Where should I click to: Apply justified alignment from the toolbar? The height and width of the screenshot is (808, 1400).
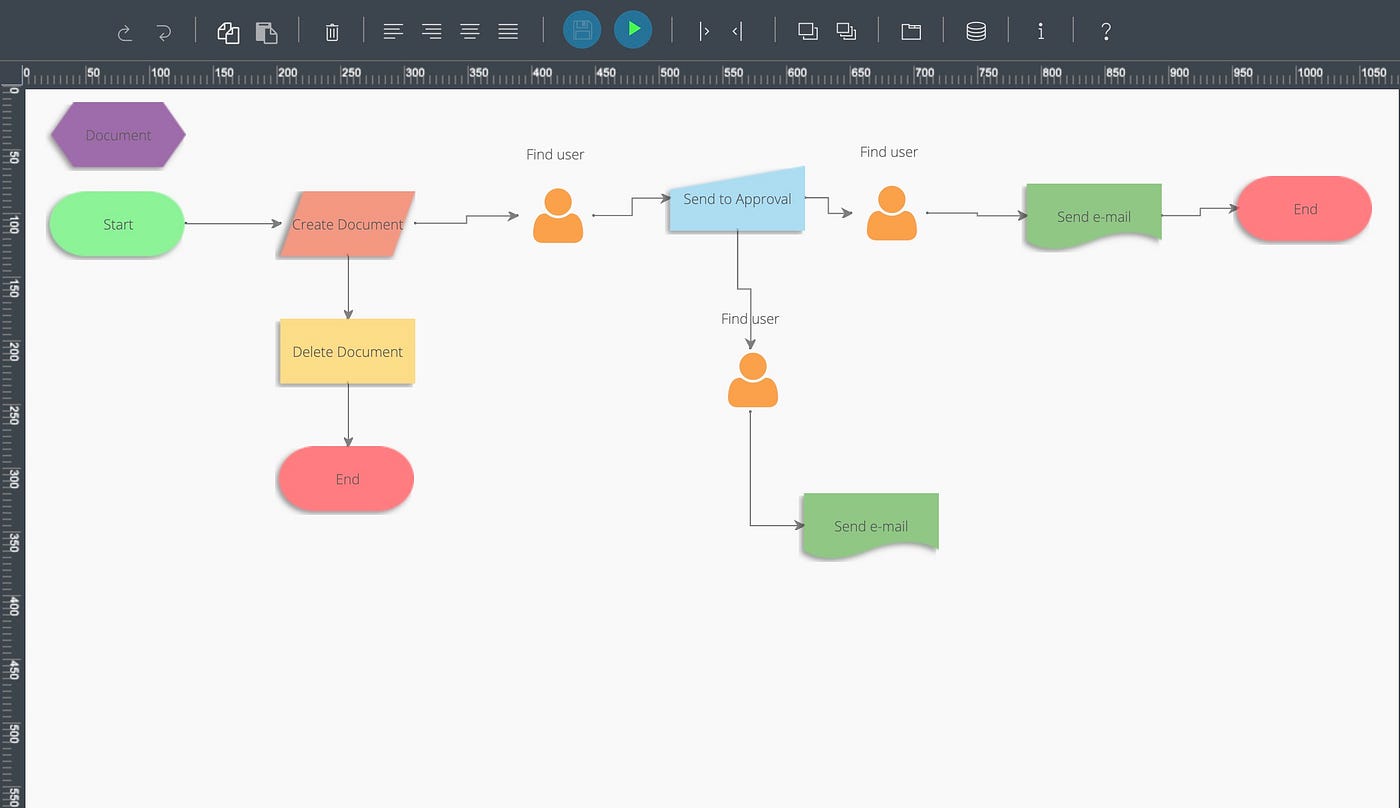click(x=507, y=31)
